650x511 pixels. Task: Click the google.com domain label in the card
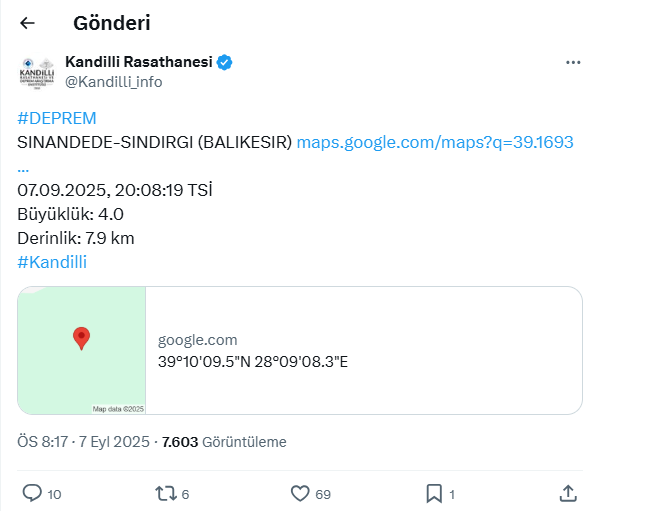coord(198,340)
